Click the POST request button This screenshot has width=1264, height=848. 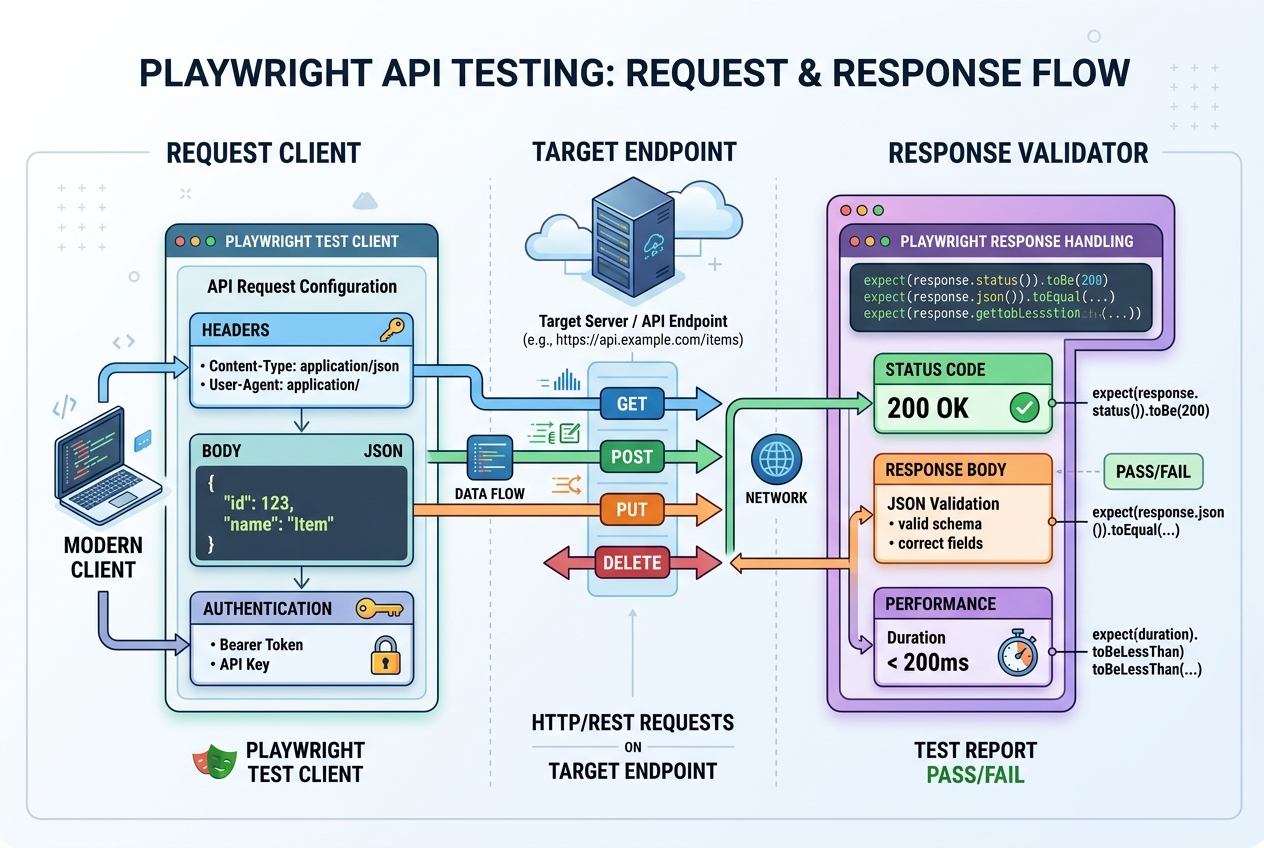632,457
